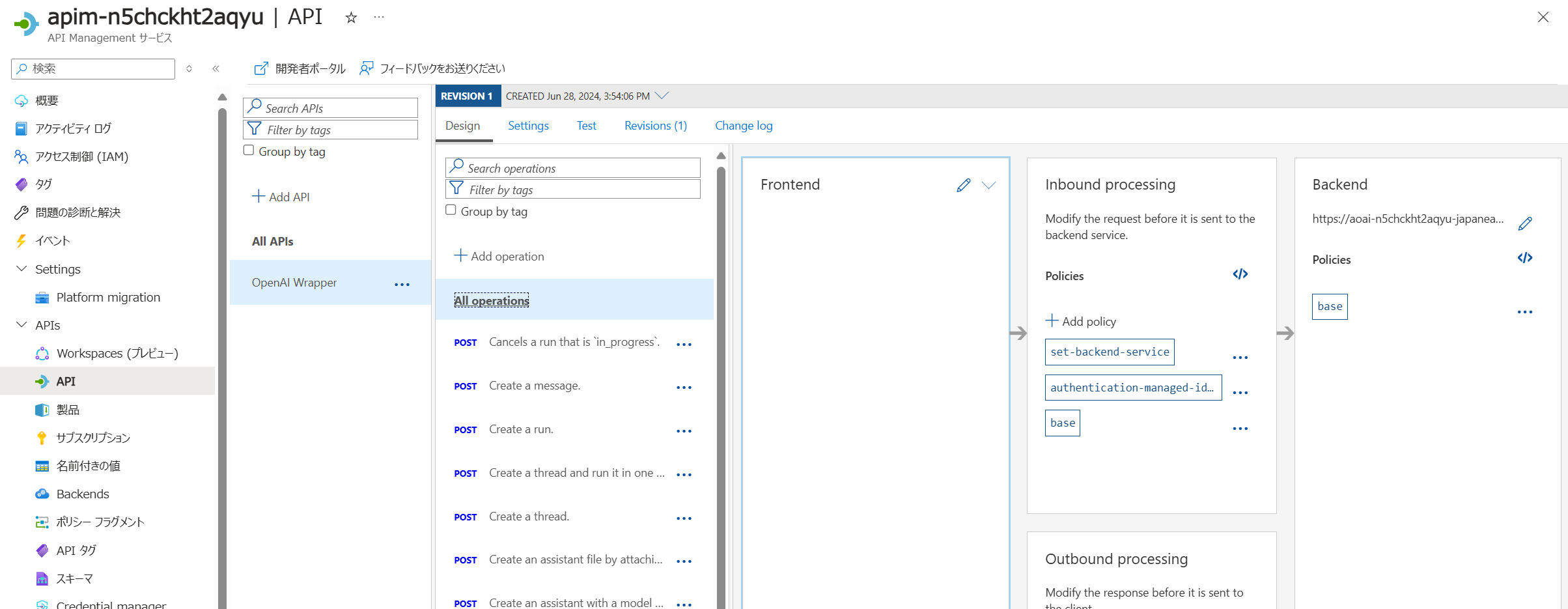This screenshot has height=609, width=1568.
Task: Open ellipsis for inbound base policy
Action: [x=1240, y=429]
